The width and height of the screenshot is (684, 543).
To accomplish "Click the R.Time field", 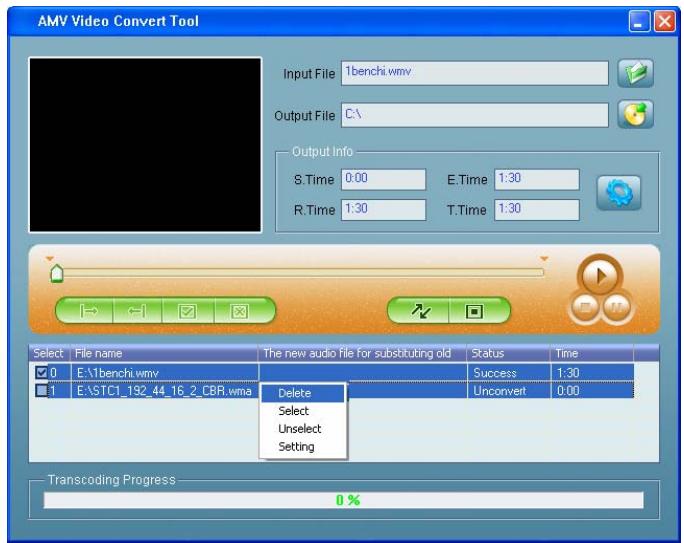I will point(383,210).
